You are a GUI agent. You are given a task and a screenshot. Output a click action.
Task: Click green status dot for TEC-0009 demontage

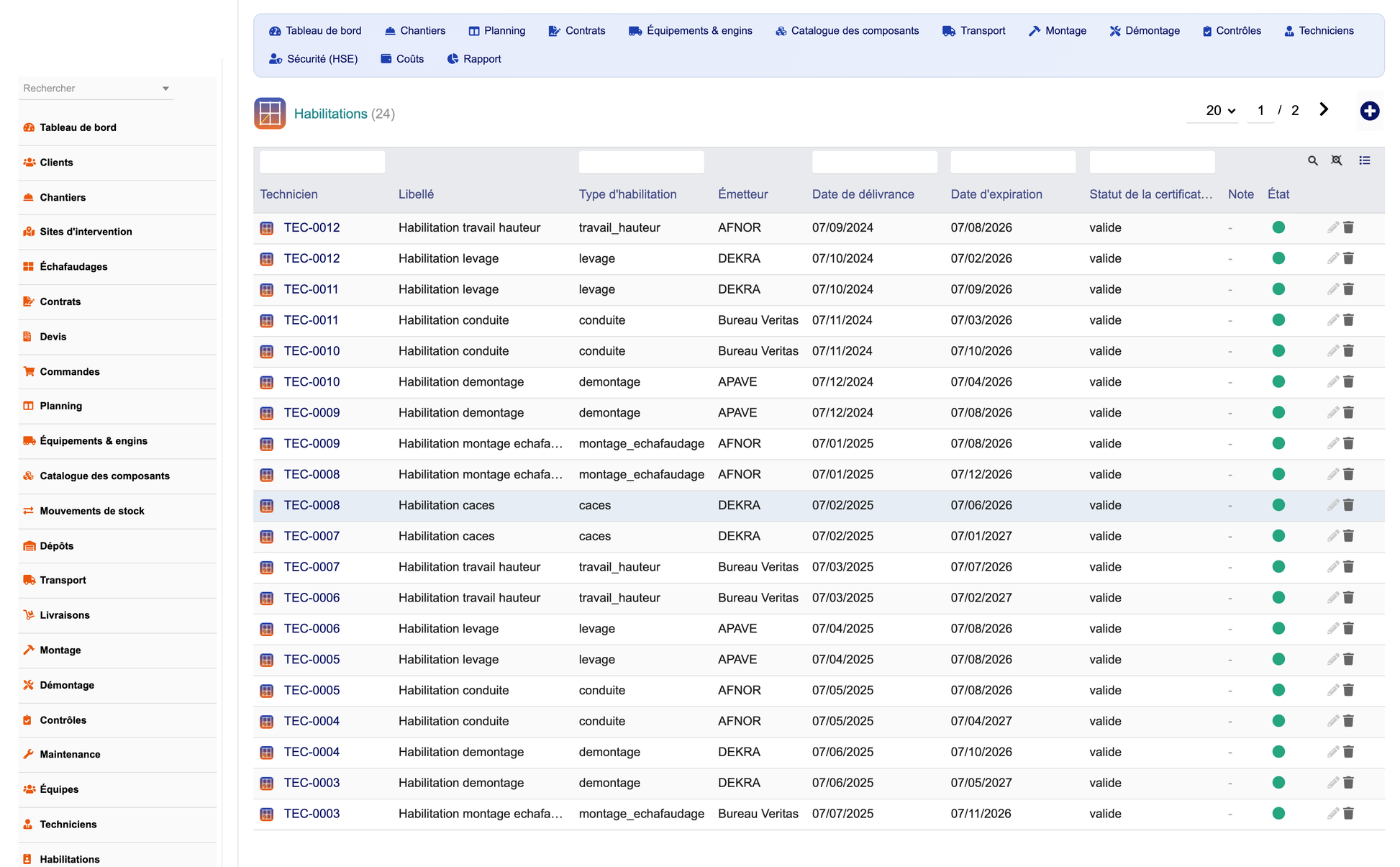click(1278, 413)
